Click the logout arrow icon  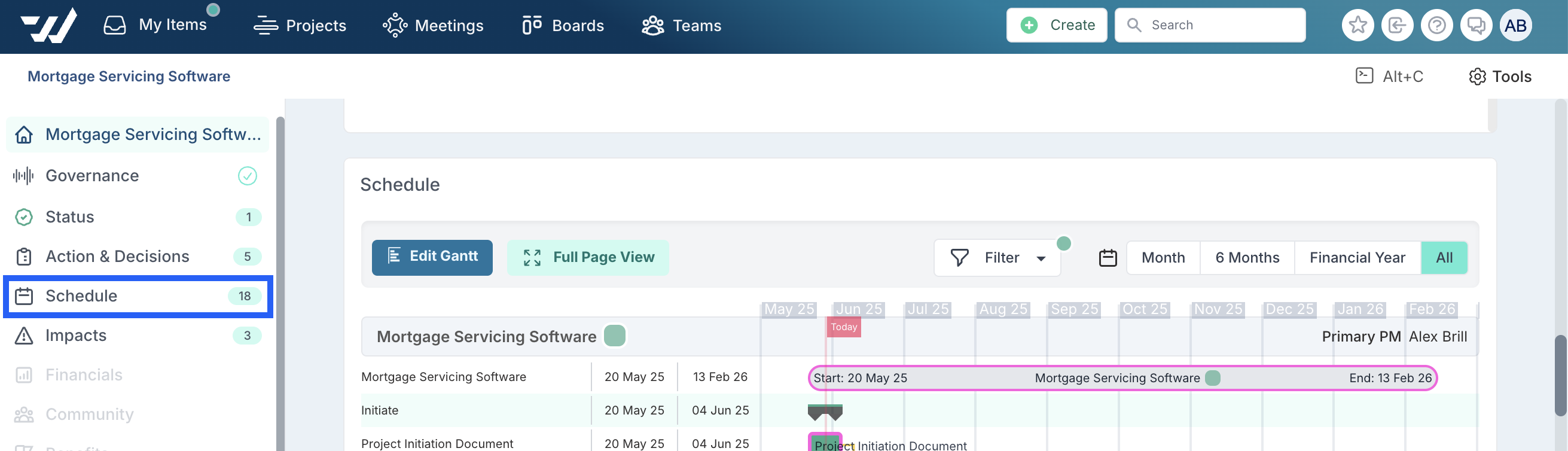click(1397, 26)
